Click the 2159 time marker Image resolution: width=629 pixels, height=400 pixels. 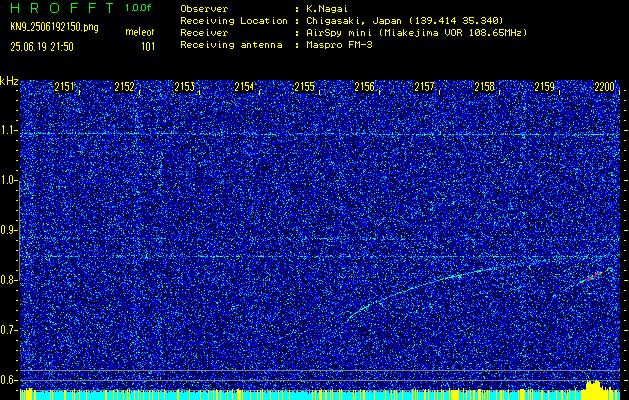[x=545, y=87]
